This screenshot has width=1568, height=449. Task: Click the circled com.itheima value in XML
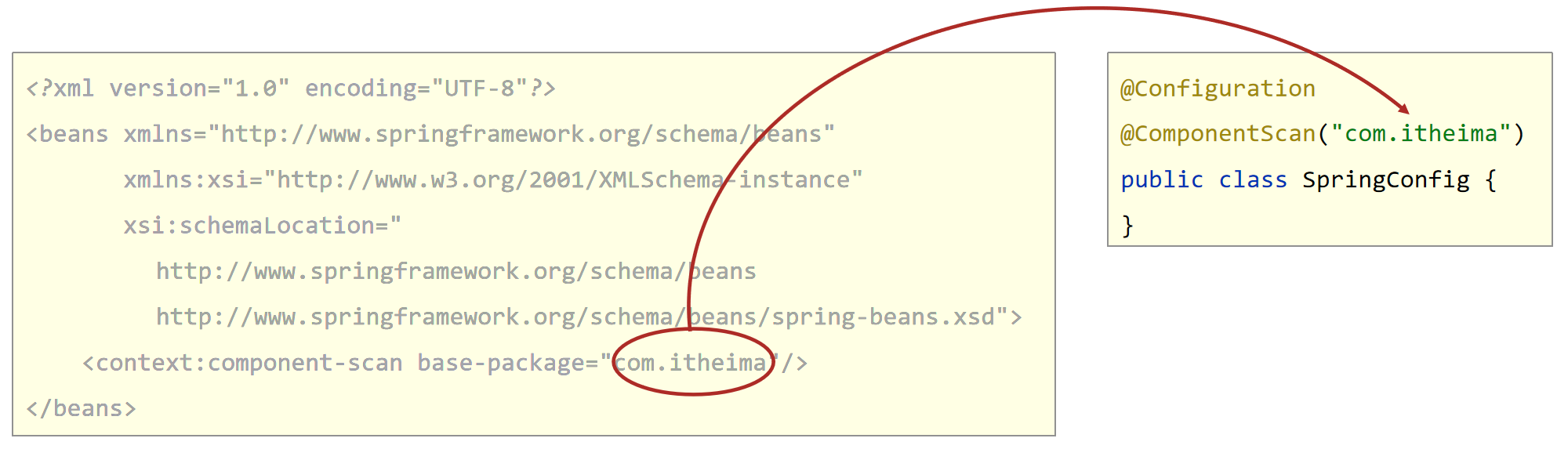pyautogui.click(x=690, y=363)
